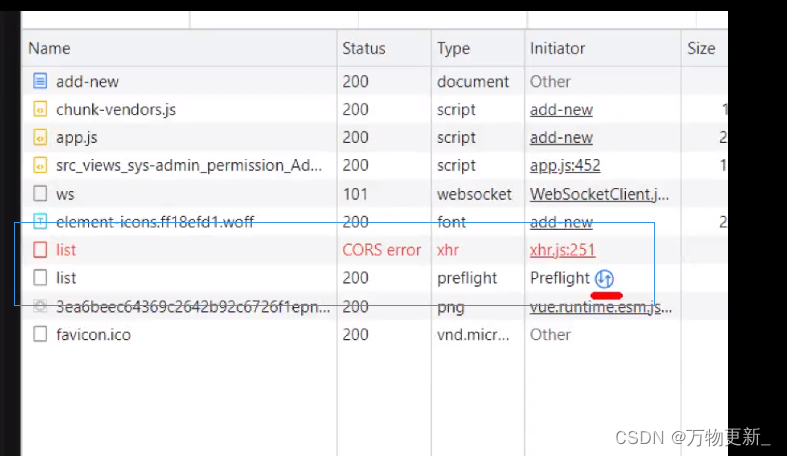Click the font type cell
787x456 pixels.
(451, 222)
